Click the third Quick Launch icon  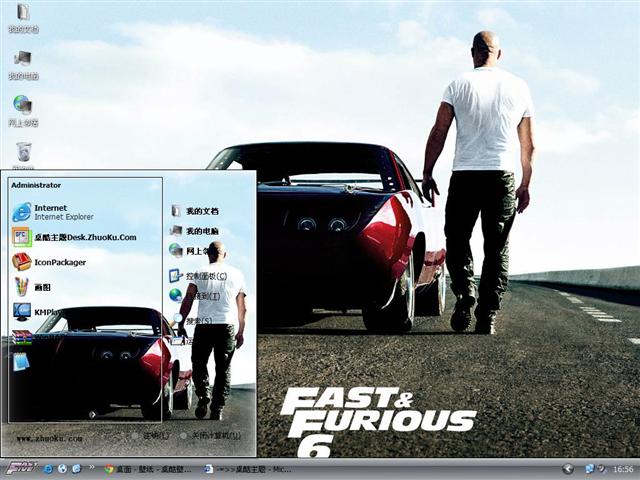point(77,469)
